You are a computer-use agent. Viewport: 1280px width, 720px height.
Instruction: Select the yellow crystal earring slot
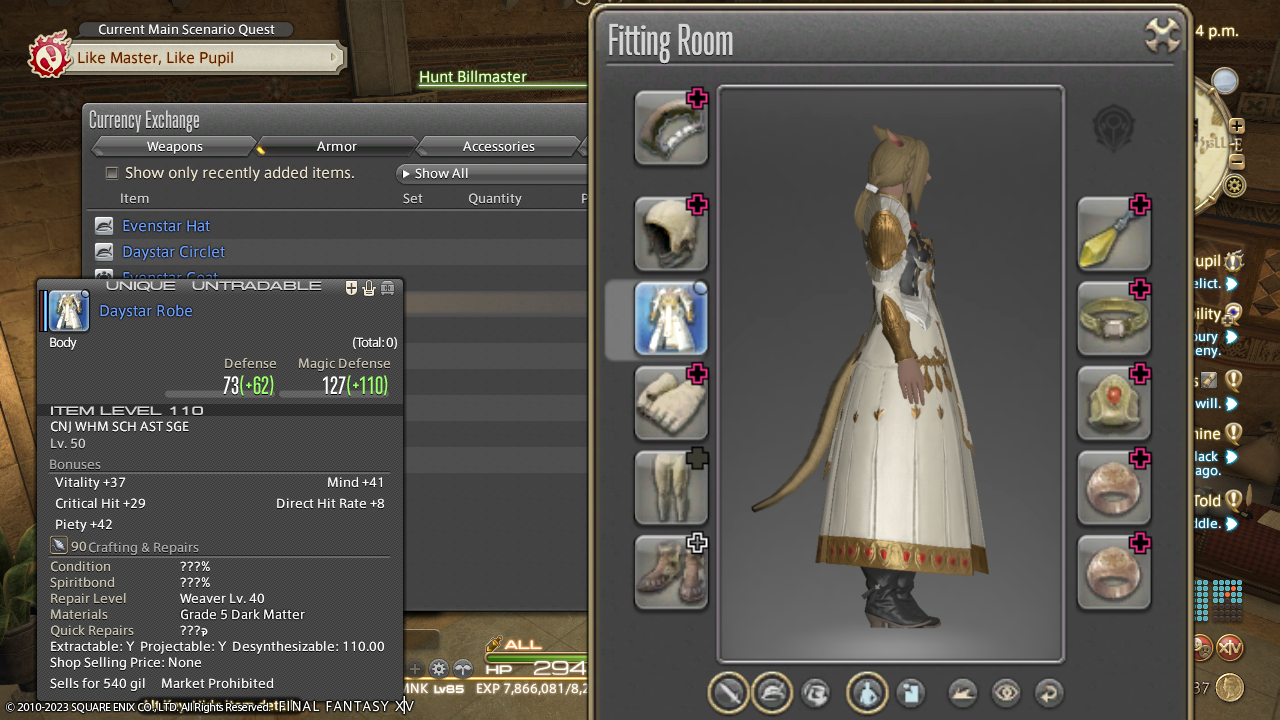point(1113,234)
